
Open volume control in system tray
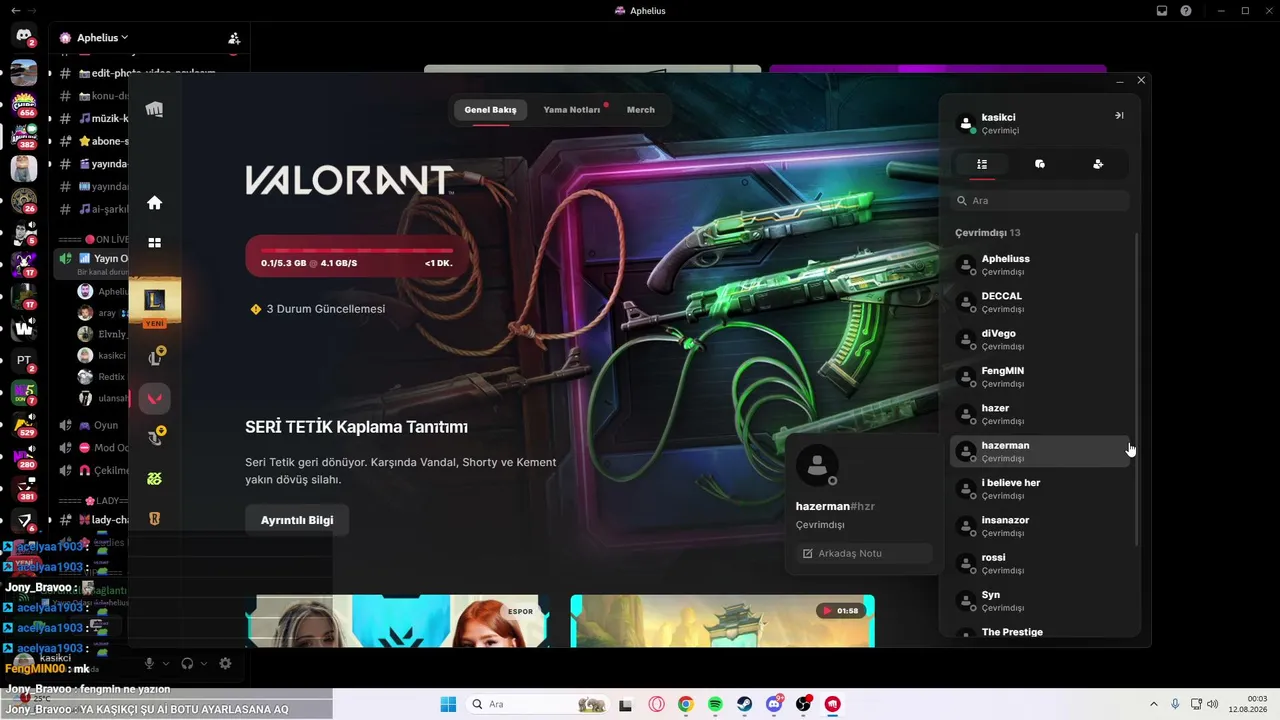coord(1212,704)
